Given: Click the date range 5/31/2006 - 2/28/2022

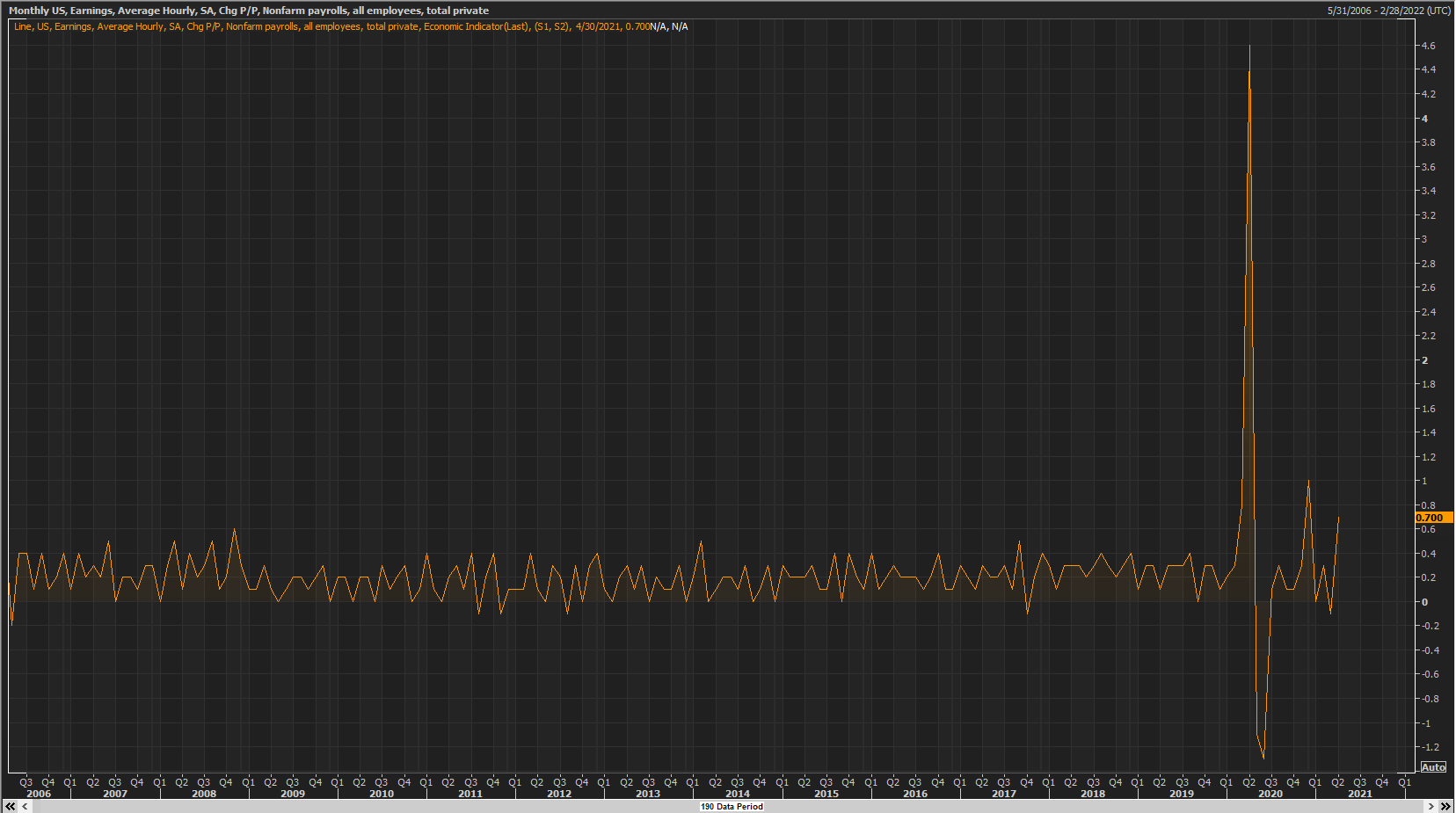Looking at the screenshot, I should [x=1389, y=11].
